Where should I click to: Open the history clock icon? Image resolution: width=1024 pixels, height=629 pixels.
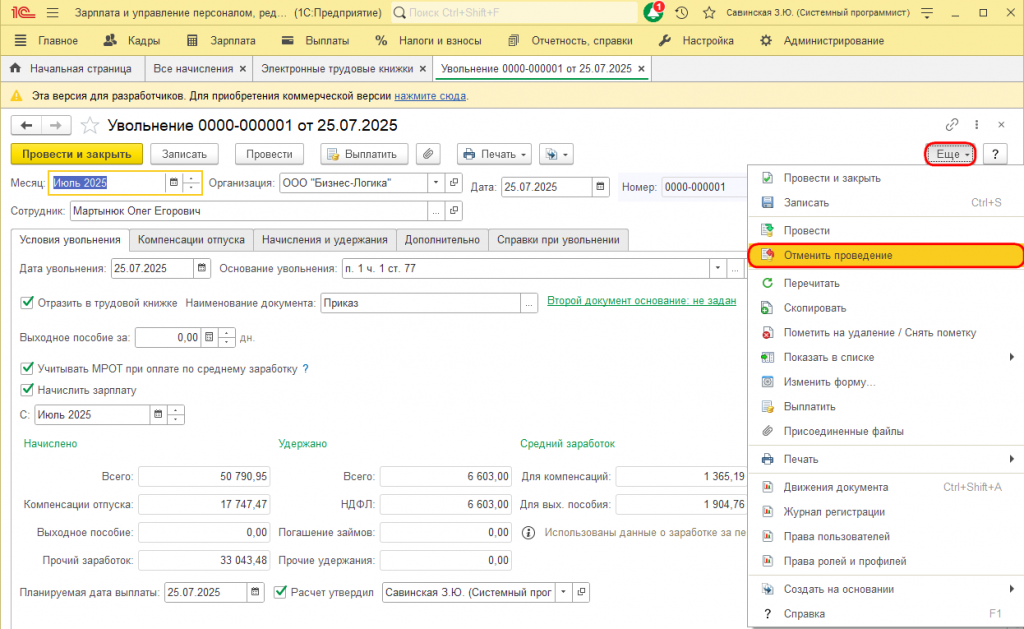point(681,12)
